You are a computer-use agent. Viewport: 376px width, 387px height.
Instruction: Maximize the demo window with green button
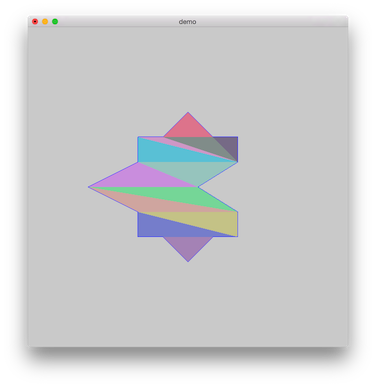pyautogui.click(x=55, y=22)
